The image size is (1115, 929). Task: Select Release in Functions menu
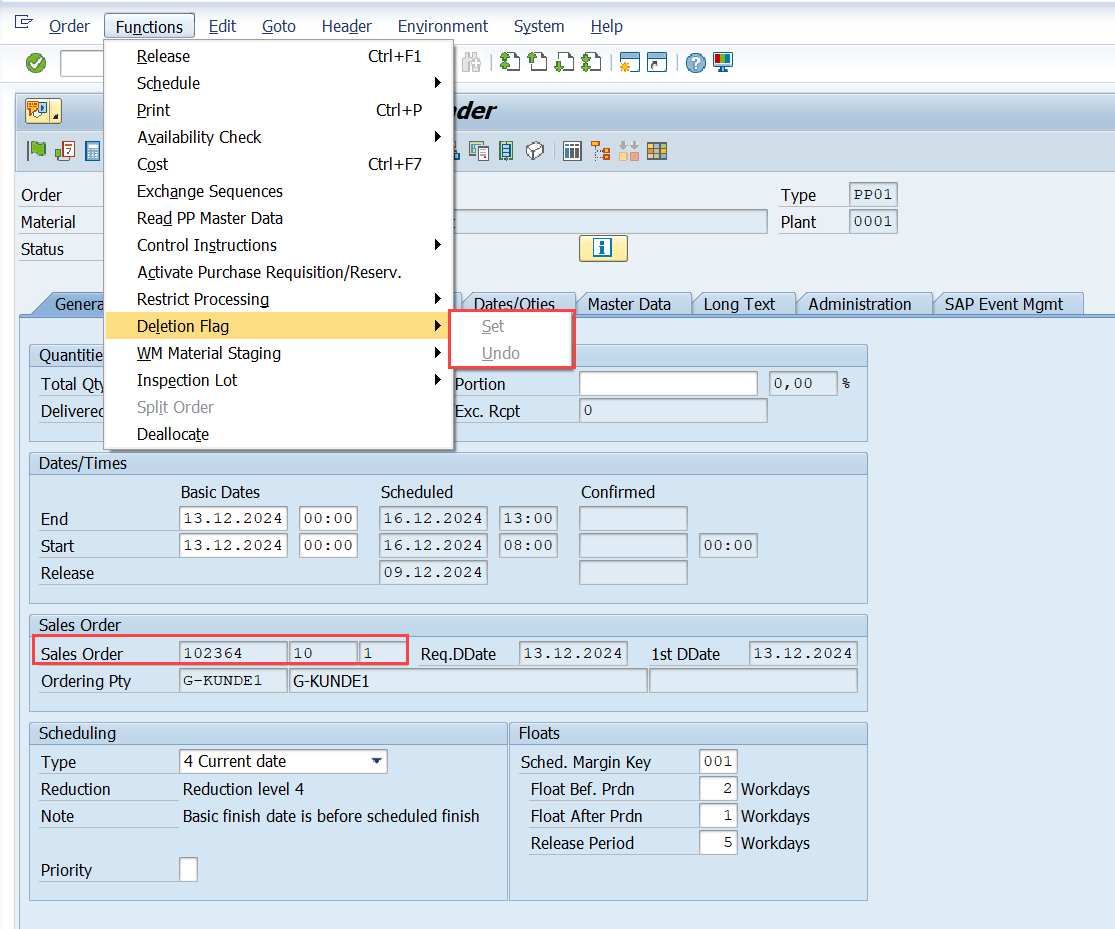coord(279,56)
